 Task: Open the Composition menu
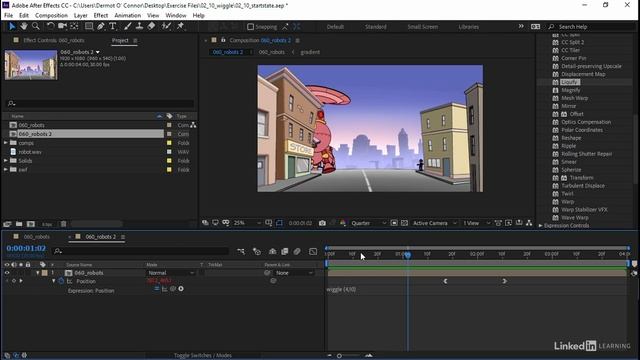[51, 16]
